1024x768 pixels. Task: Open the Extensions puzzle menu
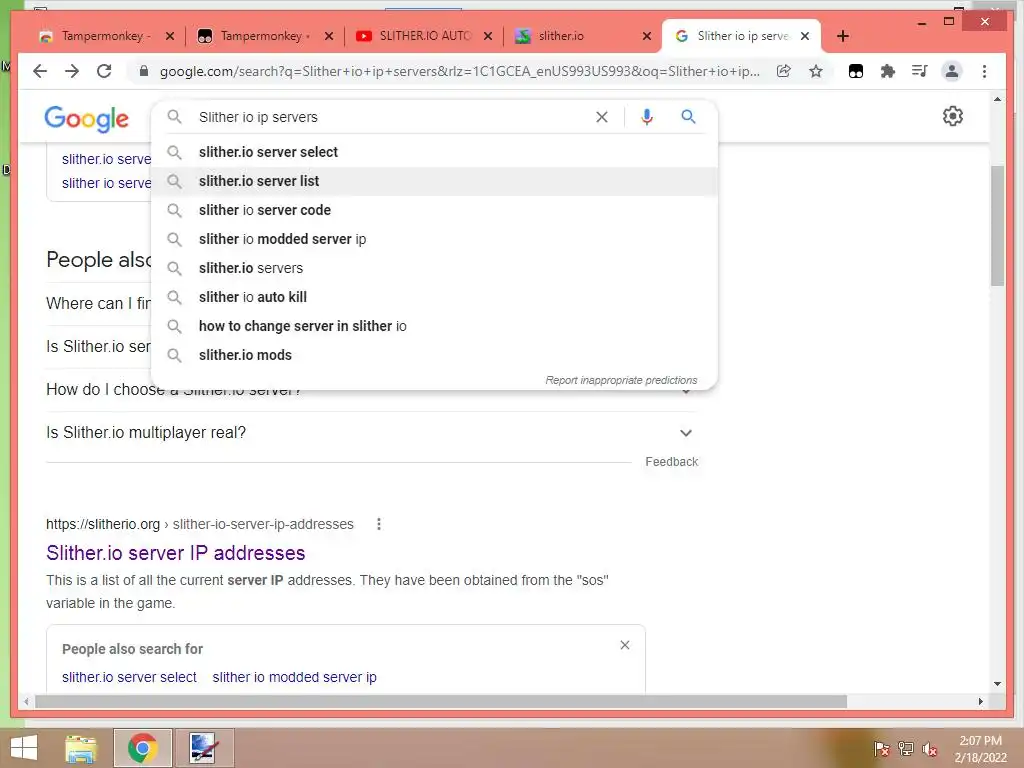(x=888, y=71)
